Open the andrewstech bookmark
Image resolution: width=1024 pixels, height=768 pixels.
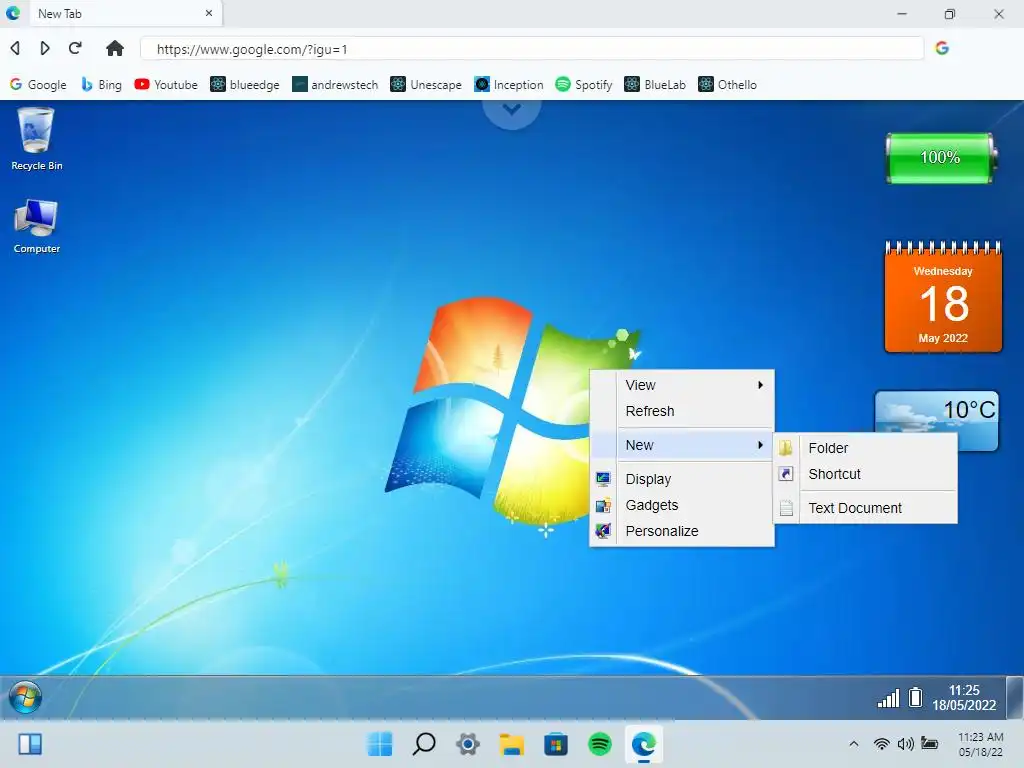(335, 85)
